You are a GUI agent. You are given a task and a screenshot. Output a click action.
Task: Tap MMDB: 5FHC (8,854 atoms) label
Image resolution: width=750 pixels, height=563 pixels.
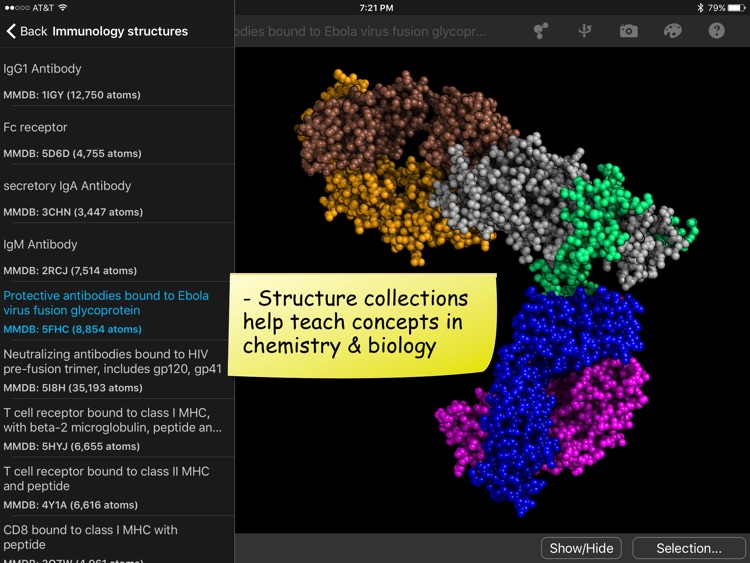tap(72, 329)
